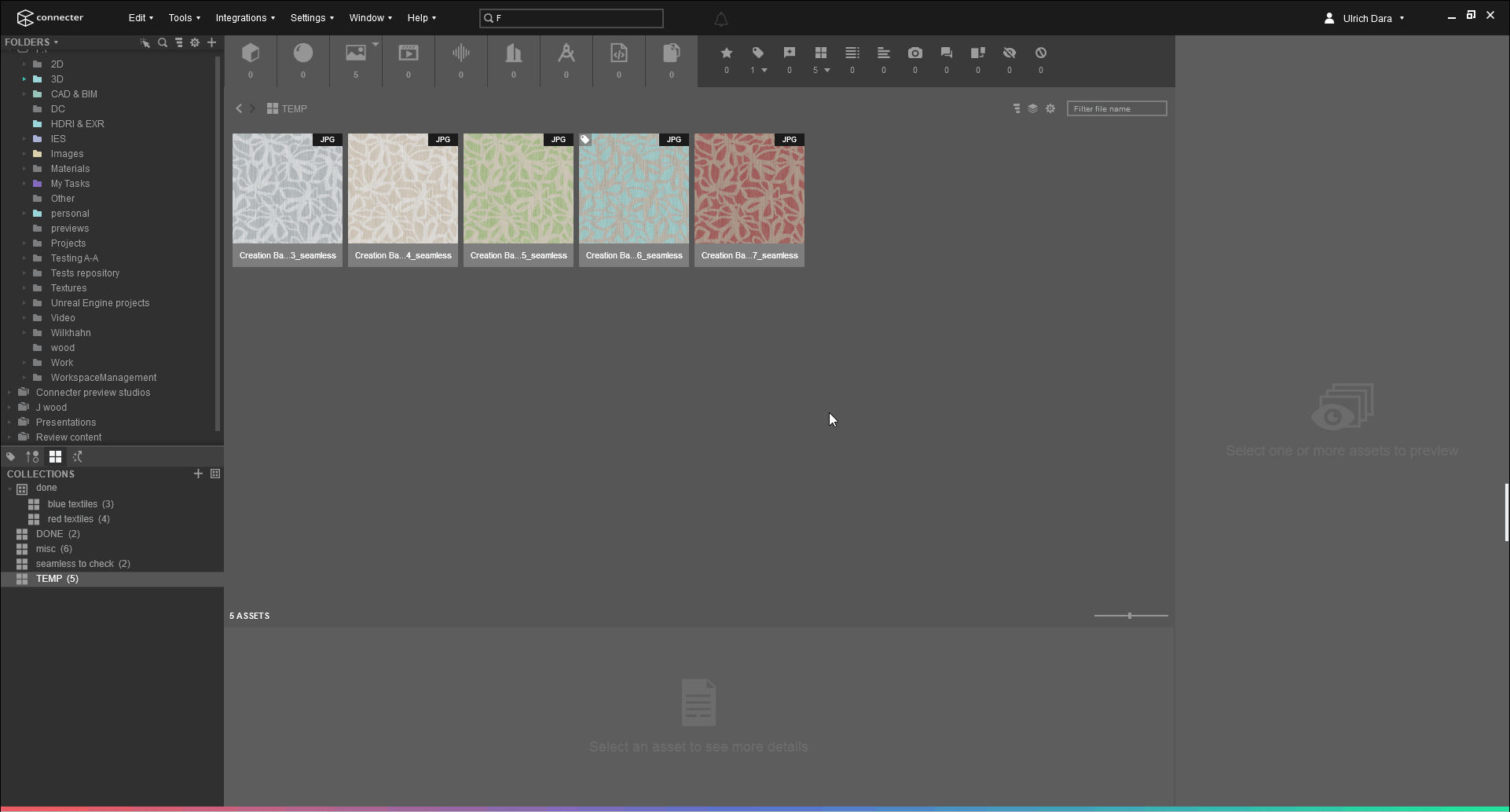1510x812 pixels.
Task: Filter by images icon showing 5
Action: tap(356, 53)
